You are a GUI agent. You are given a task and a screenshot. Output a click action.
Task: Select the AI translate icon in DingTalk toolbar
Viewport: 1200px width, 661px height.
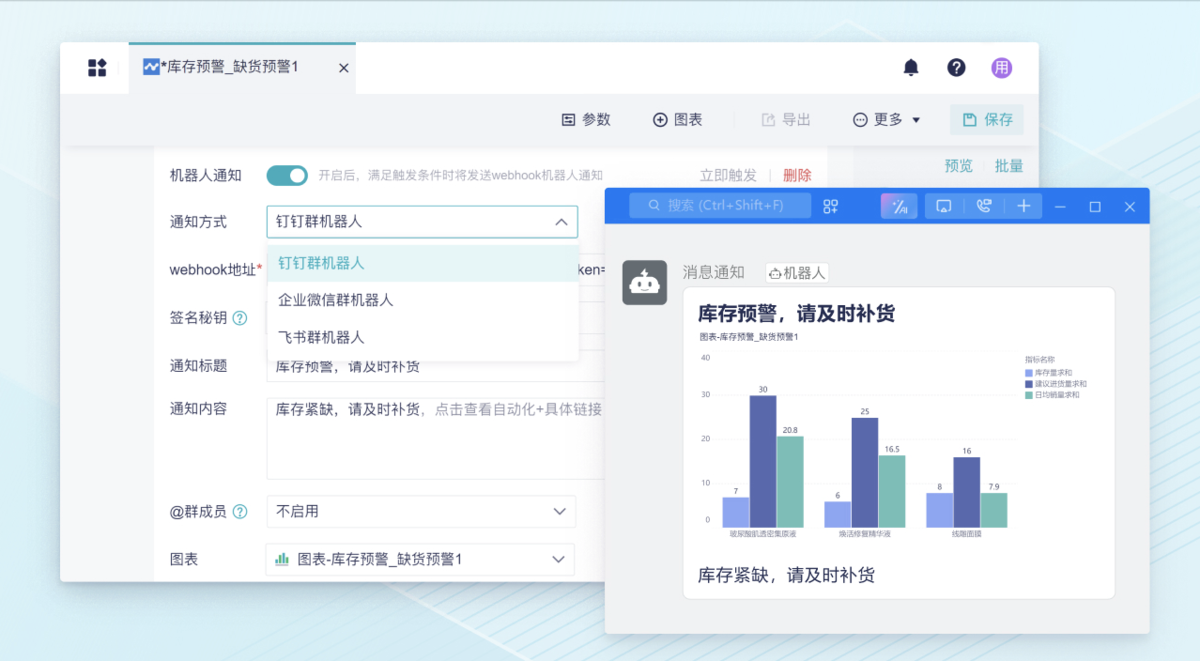point(898,205)
